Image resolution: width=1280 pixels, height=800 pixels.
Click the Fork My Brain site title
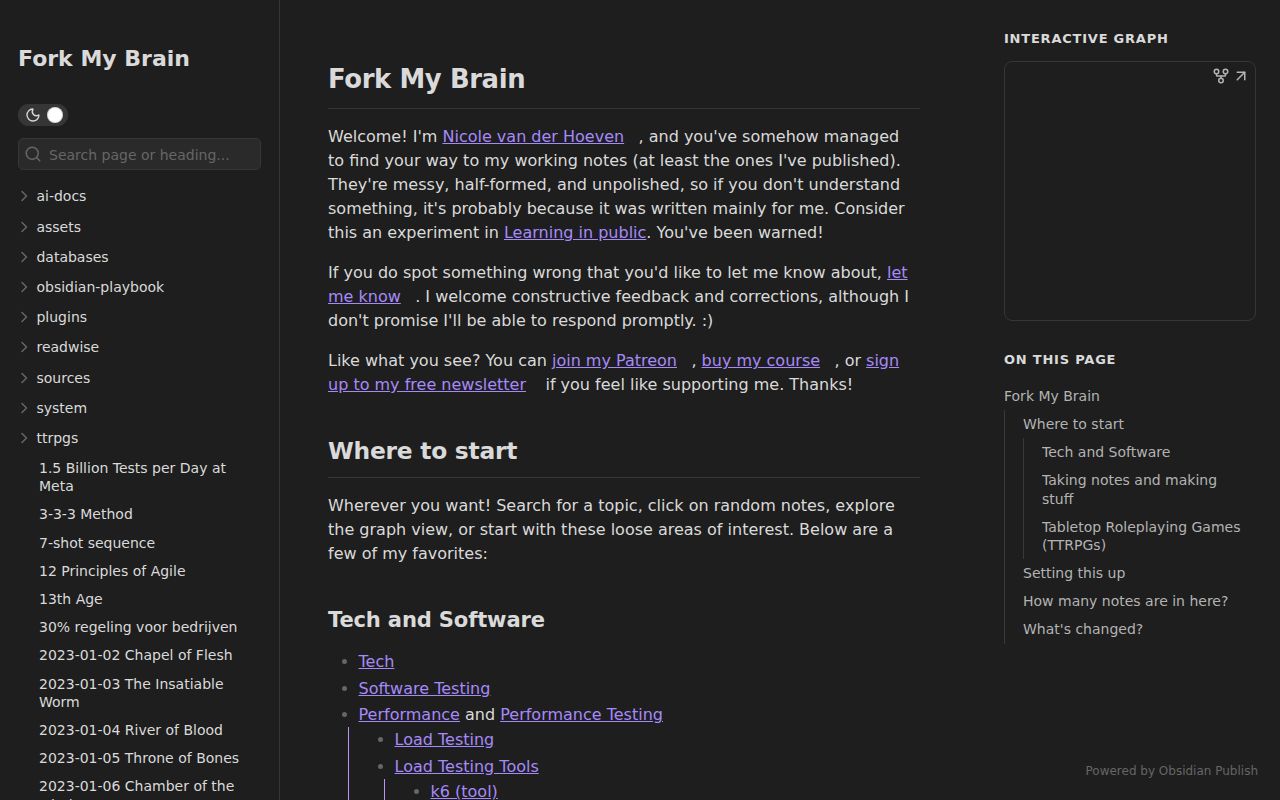104,58
